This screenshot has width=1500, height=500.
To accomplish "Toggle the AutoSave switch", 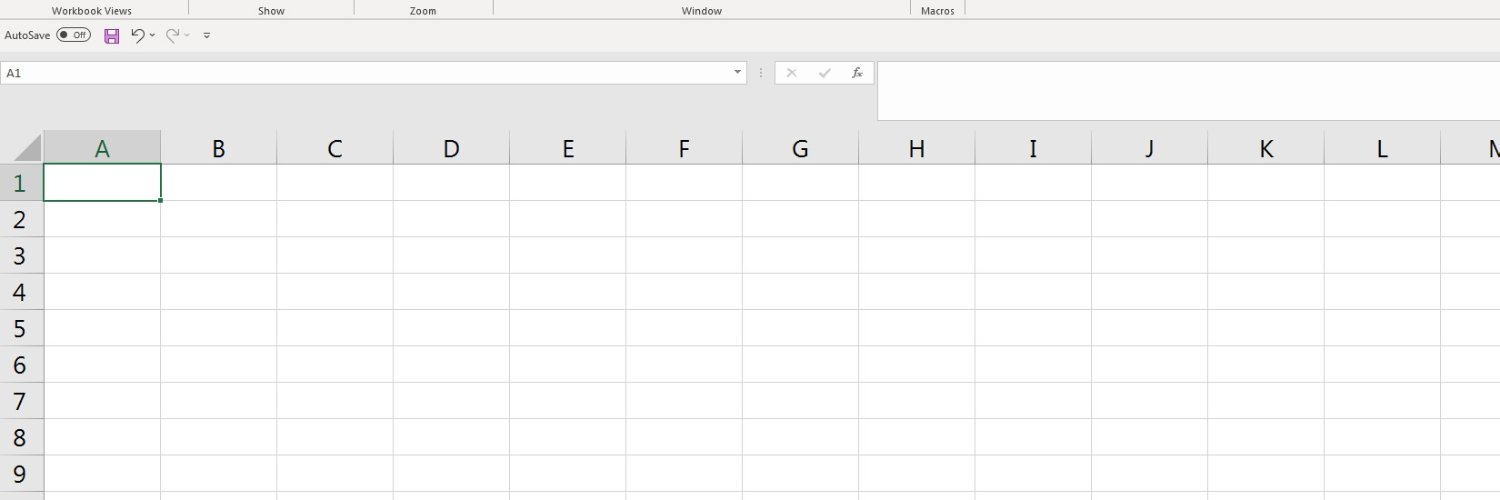I will [x=73, y=35].
